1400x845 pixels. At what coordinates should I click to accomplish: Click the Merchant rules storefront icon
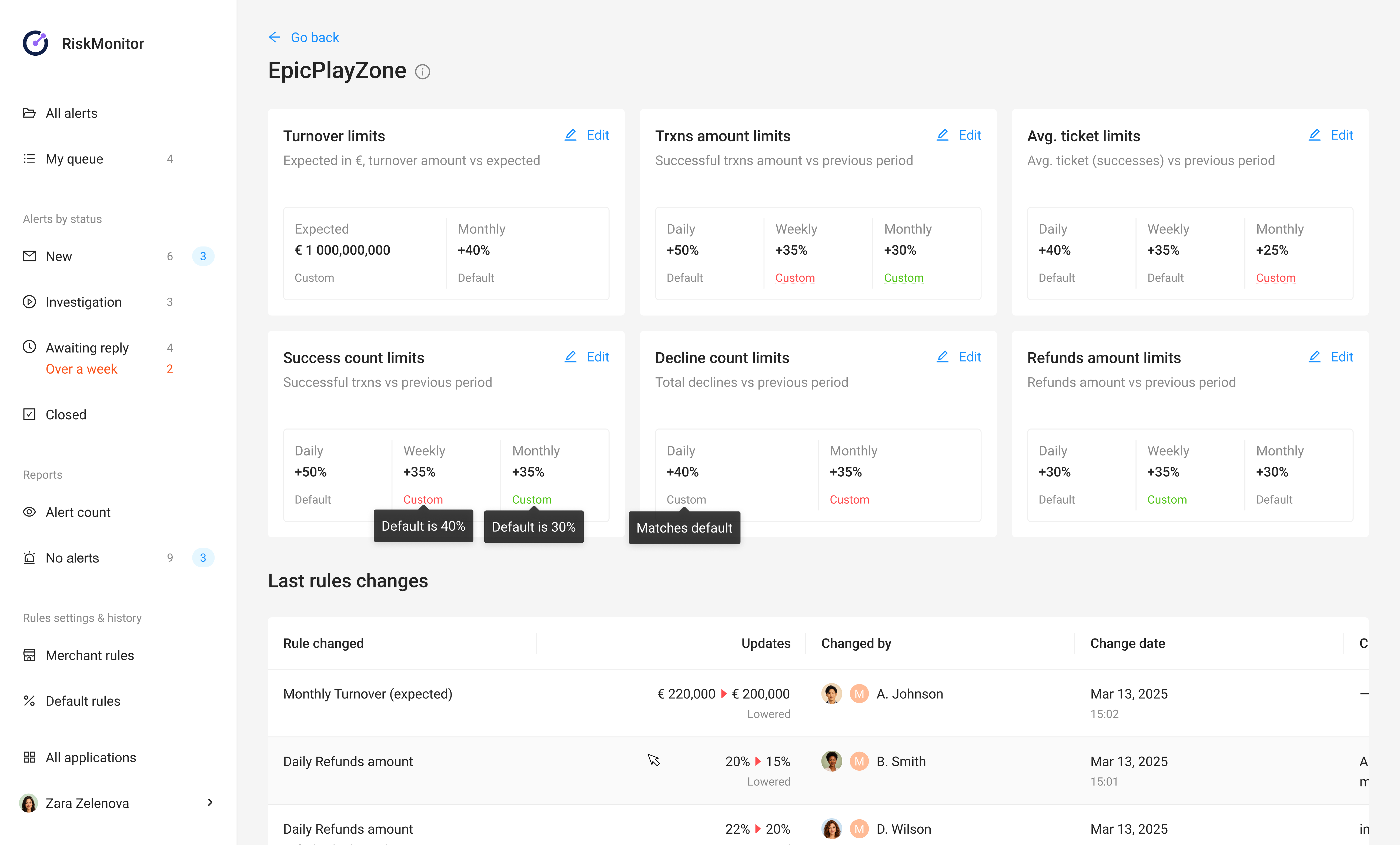pos(29,655)
